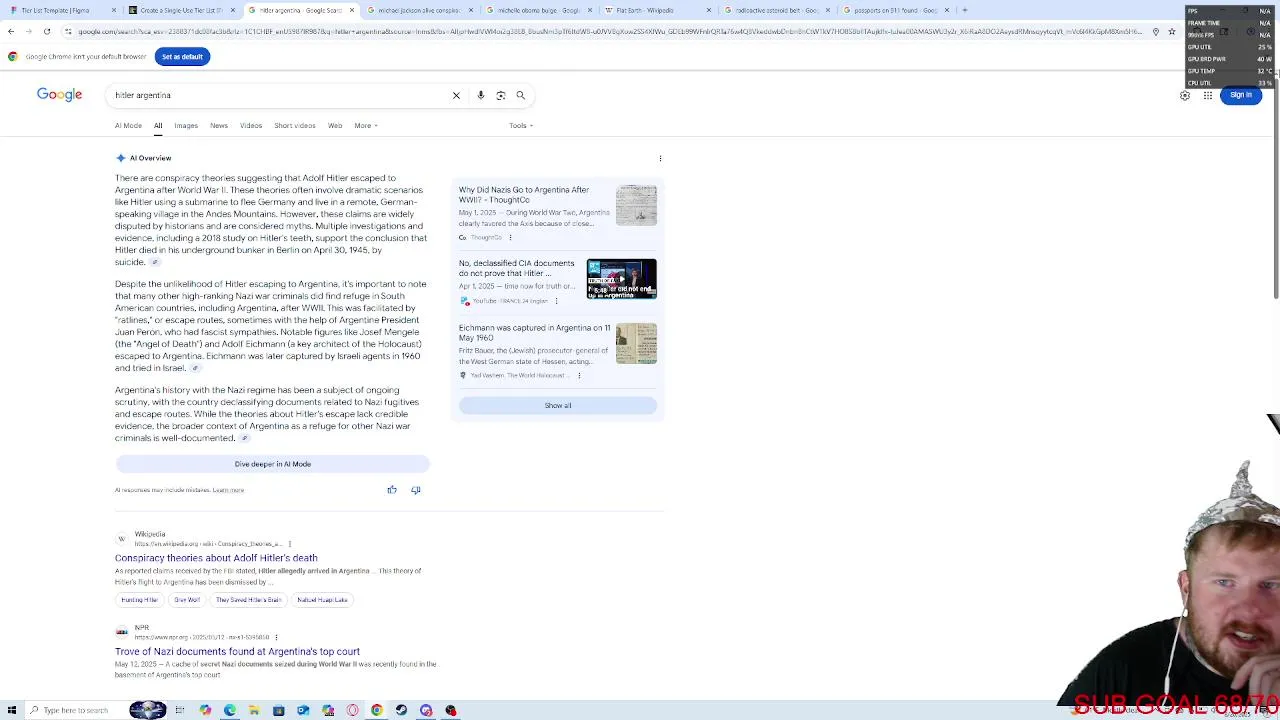Screen dimensions: 1280x720
Task: Go back with Chrome's back arrow
Action: [x=11, y=31]
